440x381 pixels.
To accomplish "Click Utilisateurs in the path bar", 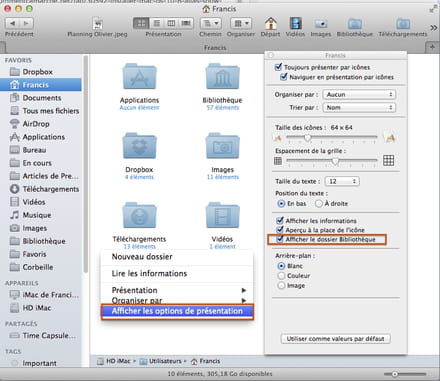I will click(161, 361).
